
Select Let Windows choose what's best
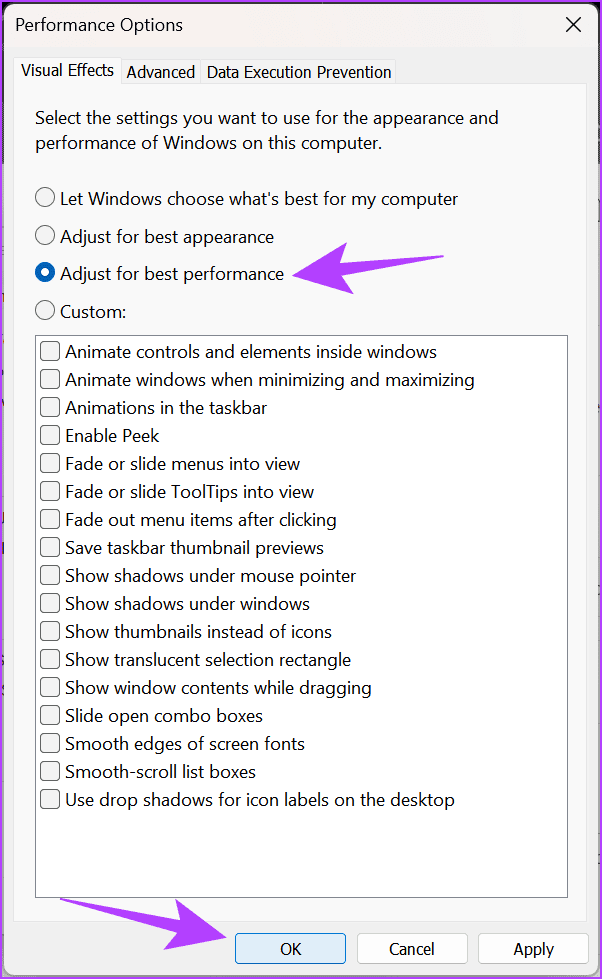[x=45, y=199]
